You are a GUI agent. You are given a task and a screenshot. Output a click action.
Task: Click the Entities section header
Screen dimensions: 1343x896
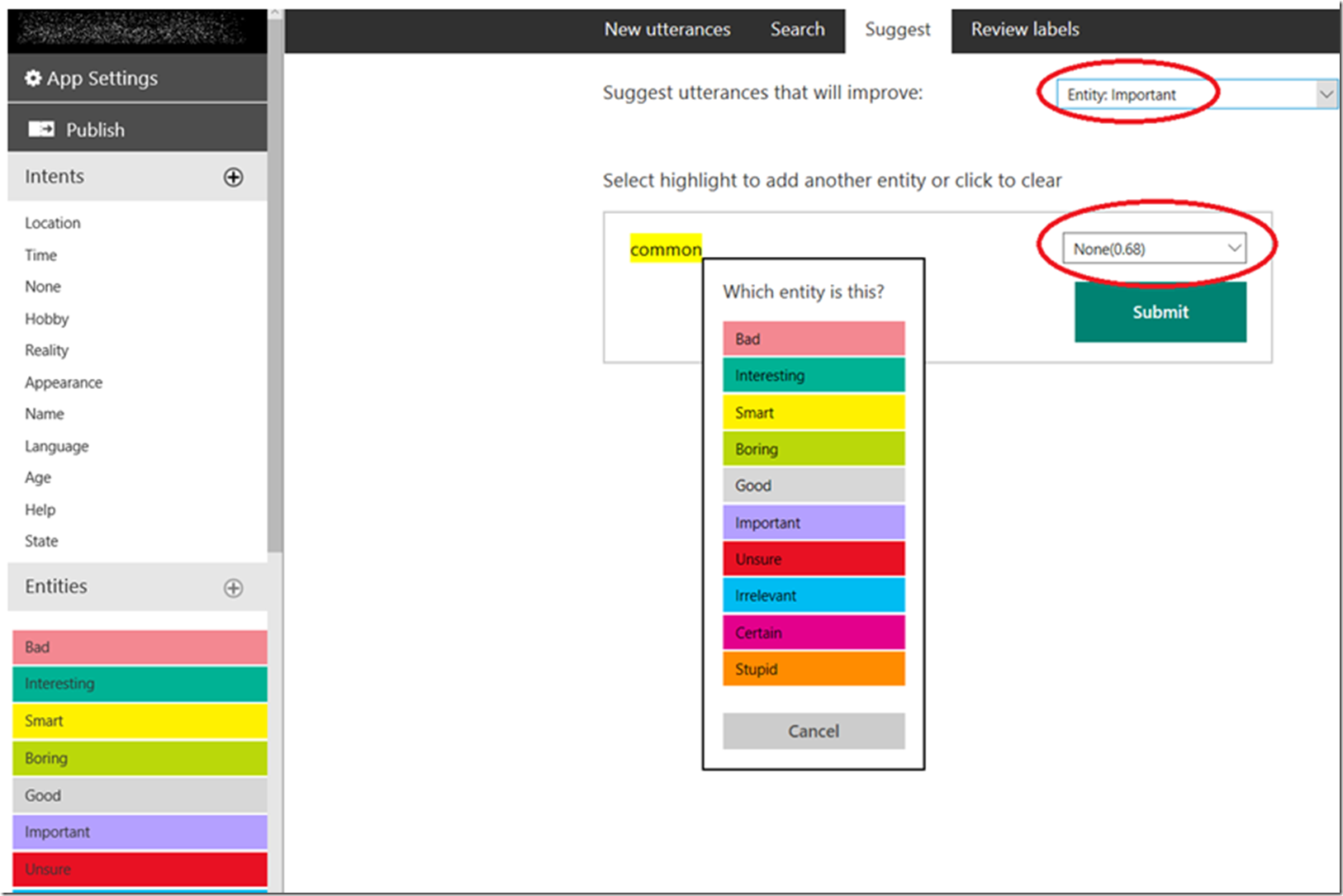[x=137, y=587]
